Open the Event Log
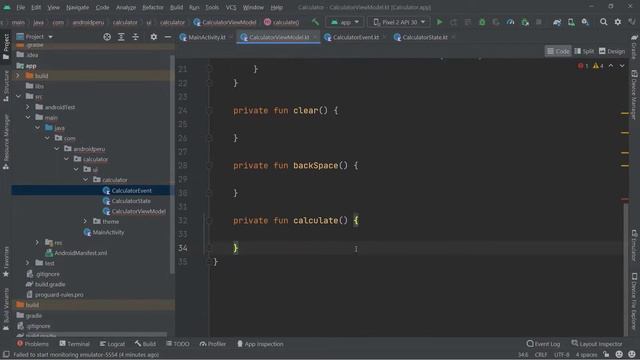The height and width of the screenshot is (360, 640). 543,344
